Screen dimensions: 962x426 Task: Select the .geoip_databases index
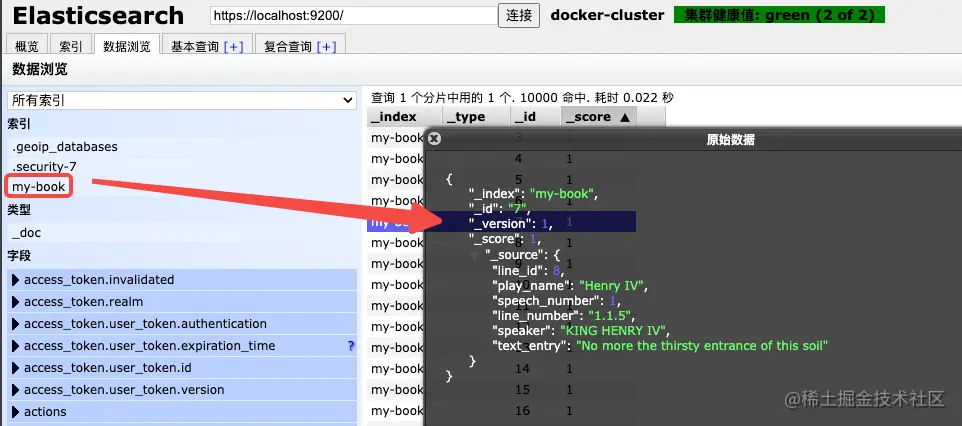[x=64, y=147]
